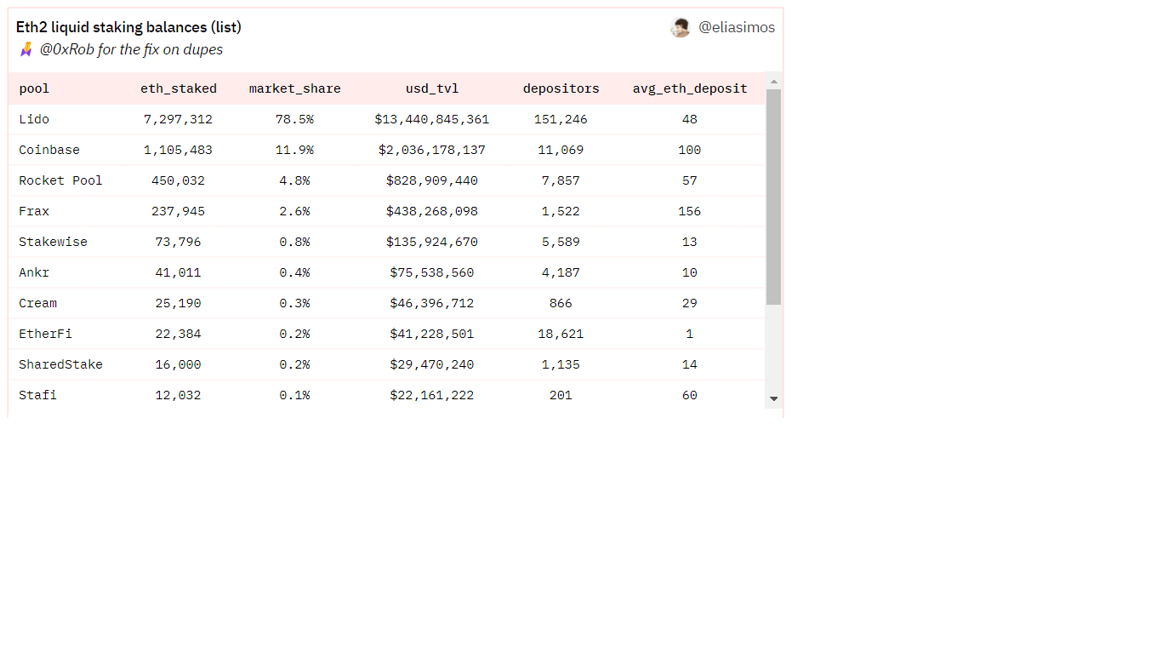Sort by the usd_tvl column header

[432, 89]
